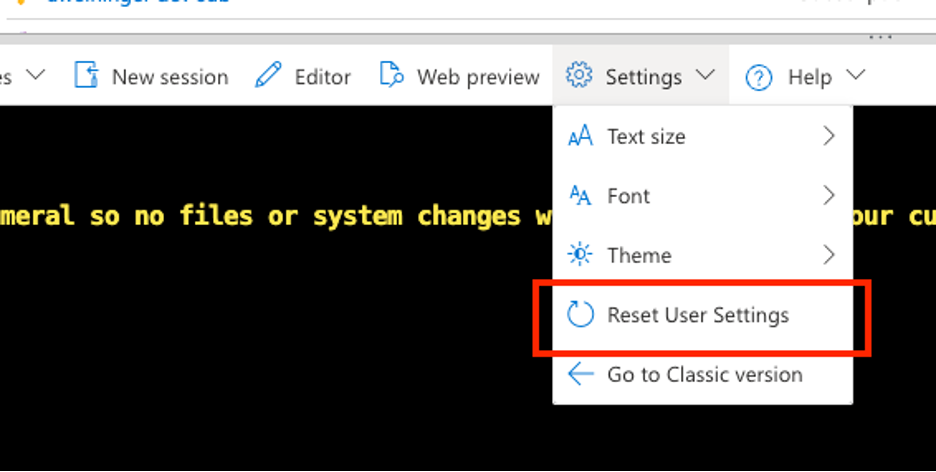Expand the Help dropdown chevron
Viewport: 936px width, 472px height.
point(855,76)
